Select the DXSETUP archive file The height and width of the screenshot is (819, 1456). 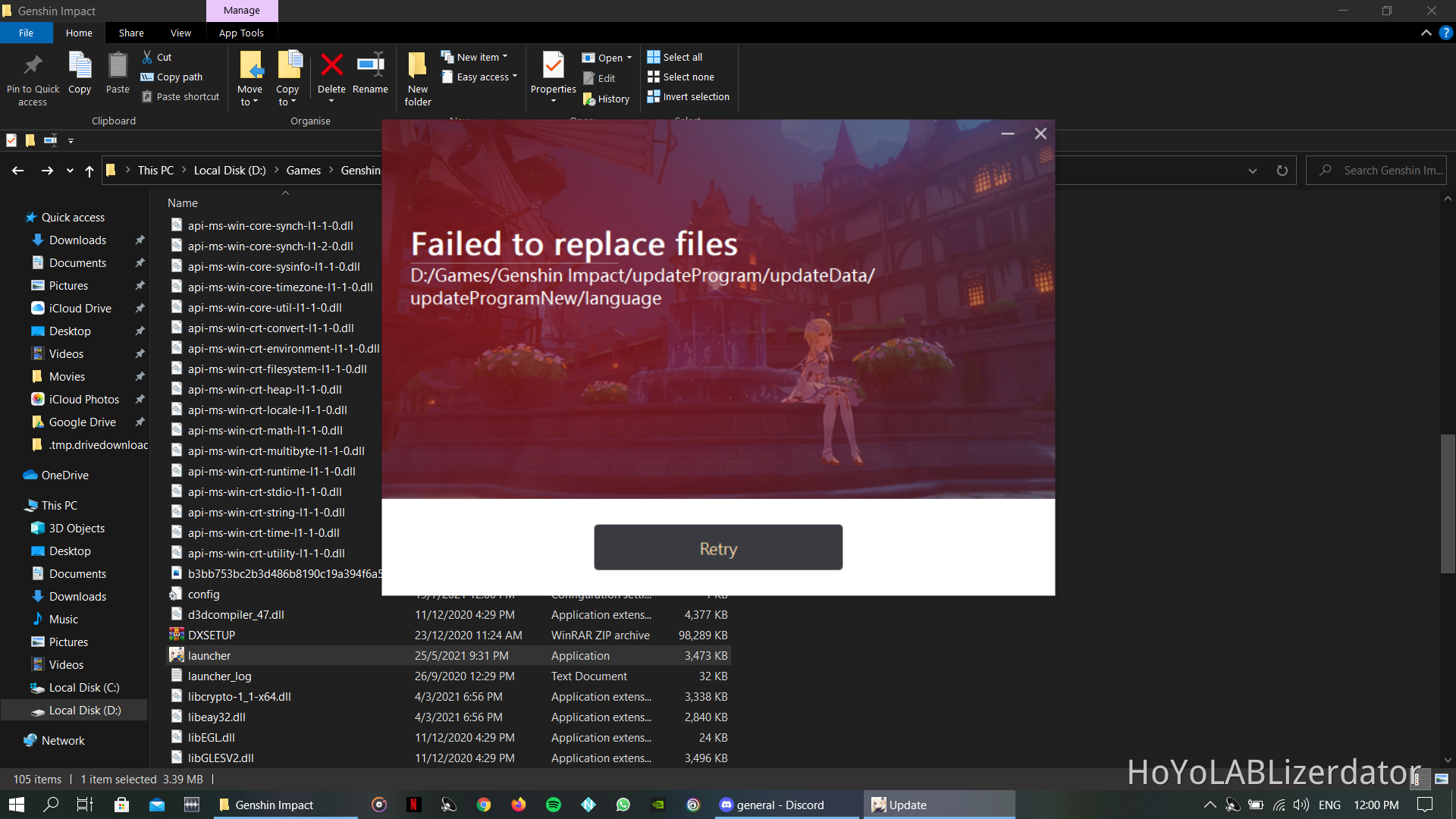coord(447,635)
